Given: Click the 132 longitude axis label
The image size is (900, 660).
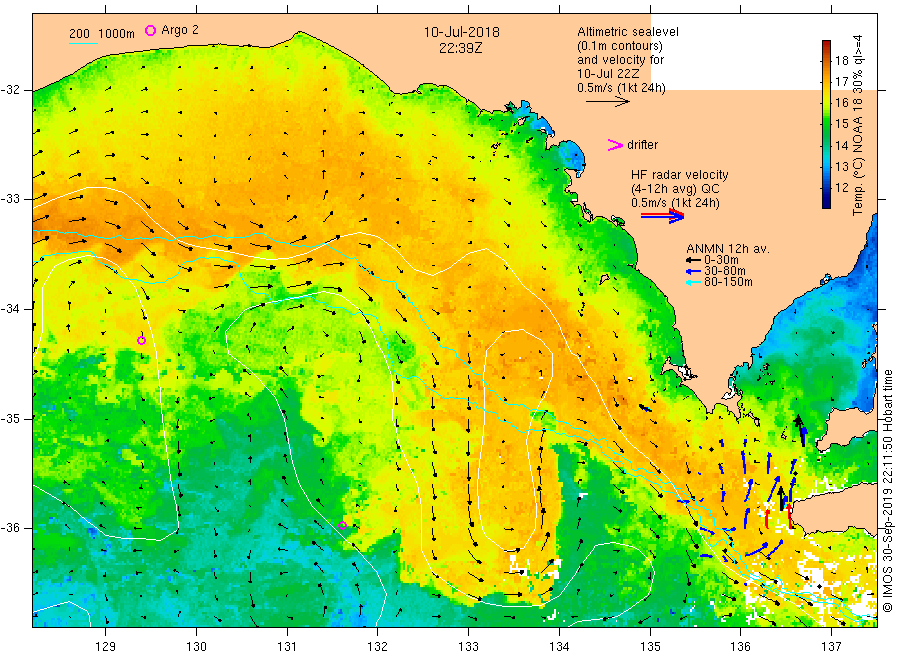Looking at the screenshot, I should coord(378,647).
